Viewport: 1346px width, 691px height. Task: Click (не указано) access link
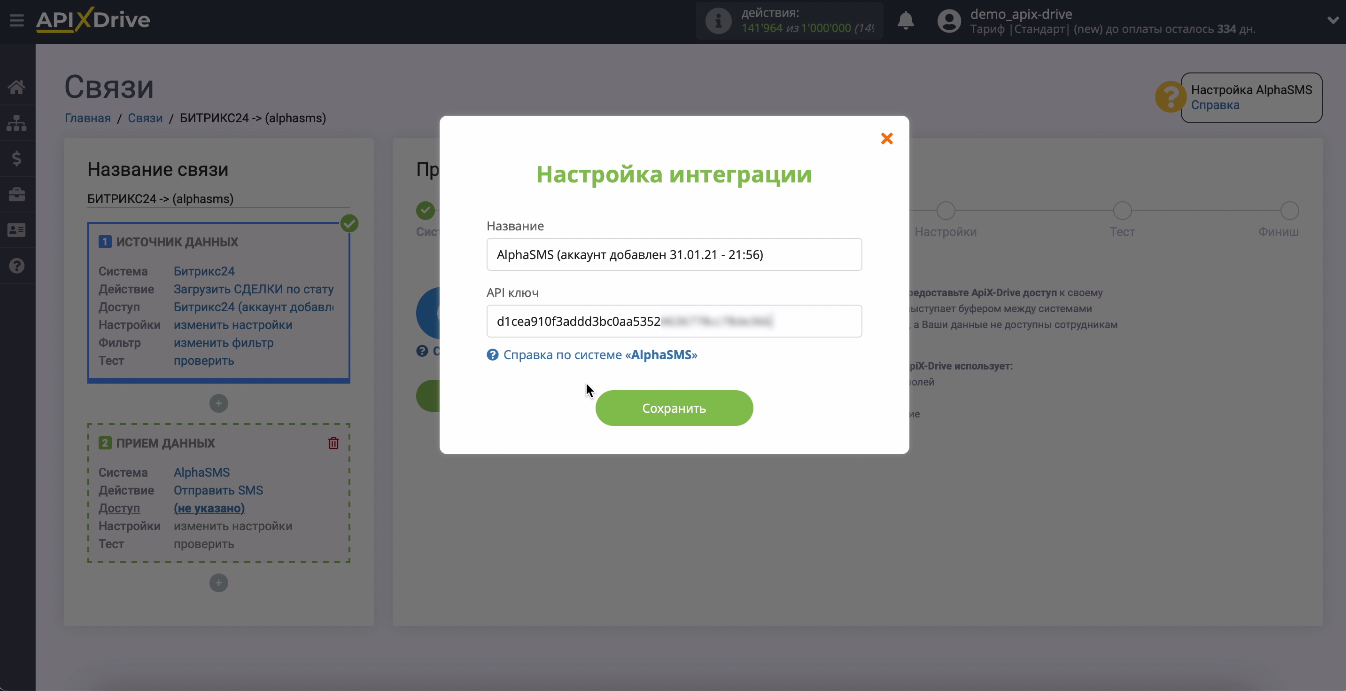click(209, 508)
